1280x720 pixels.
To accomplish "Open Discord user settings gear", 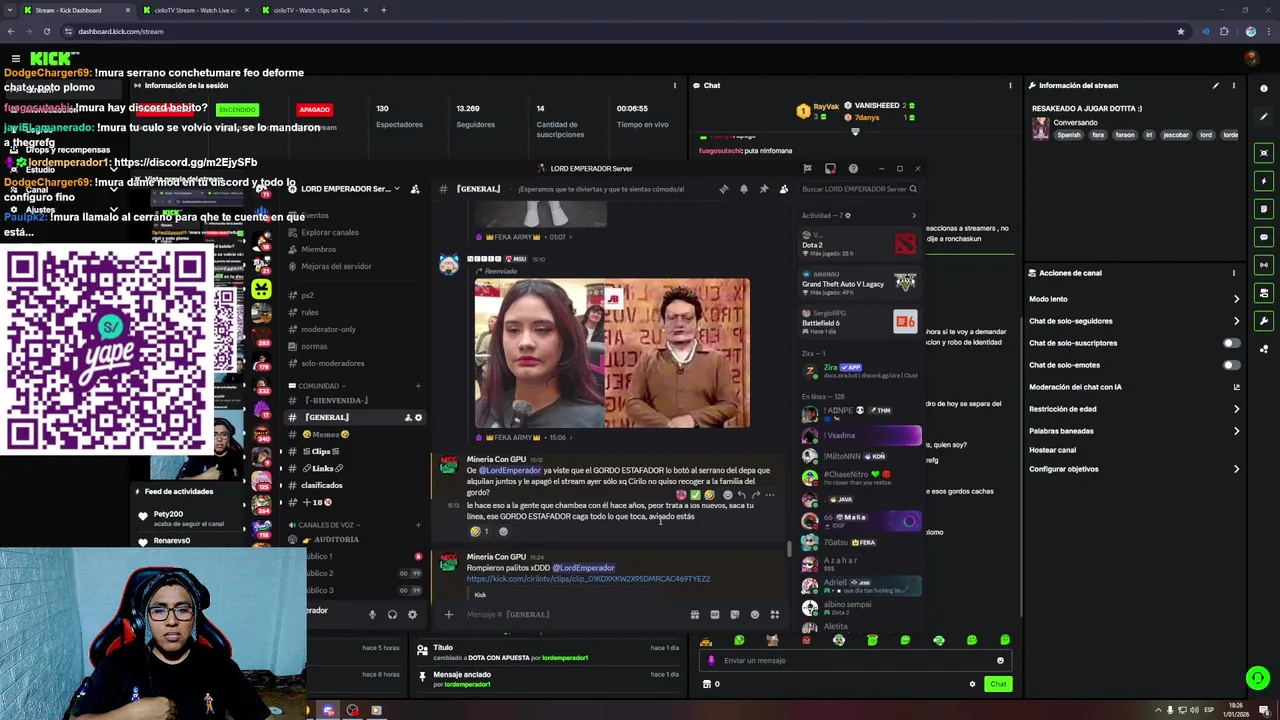I will click(x=412, y=615).
